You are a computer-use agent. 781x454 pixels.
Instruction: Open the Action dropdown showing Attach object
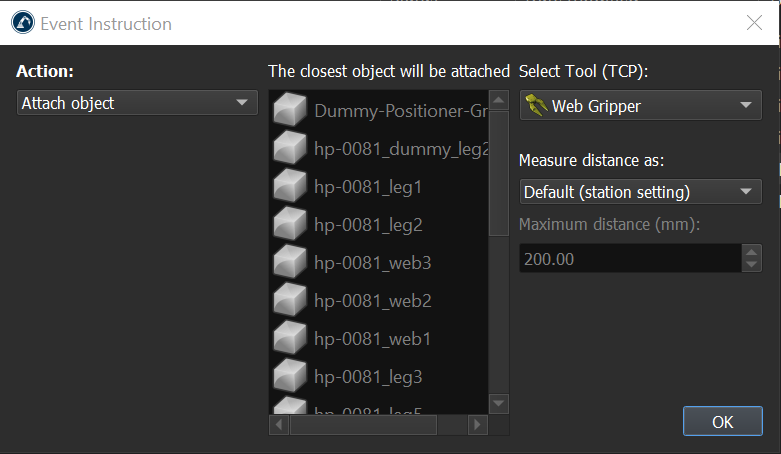[x=137, y=103]
